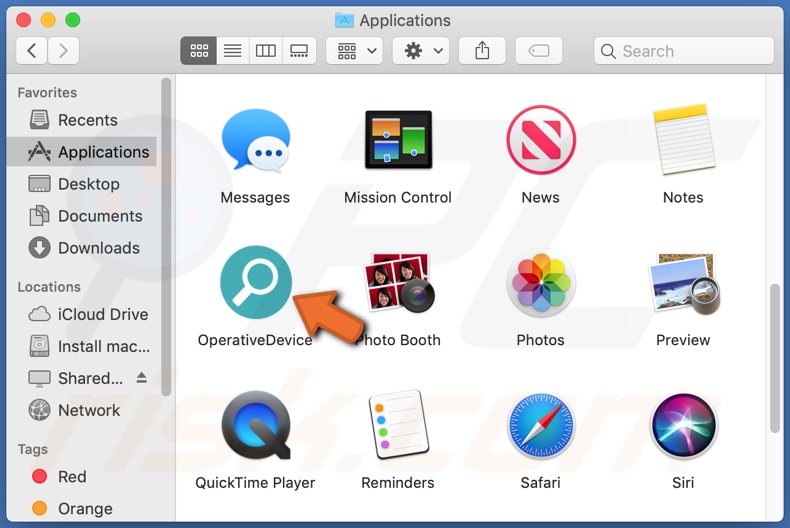Image resolution: width=790 pixels, height=528 pixels.
Task: Launch the Safari browser icon
Action: pos(540,426)
